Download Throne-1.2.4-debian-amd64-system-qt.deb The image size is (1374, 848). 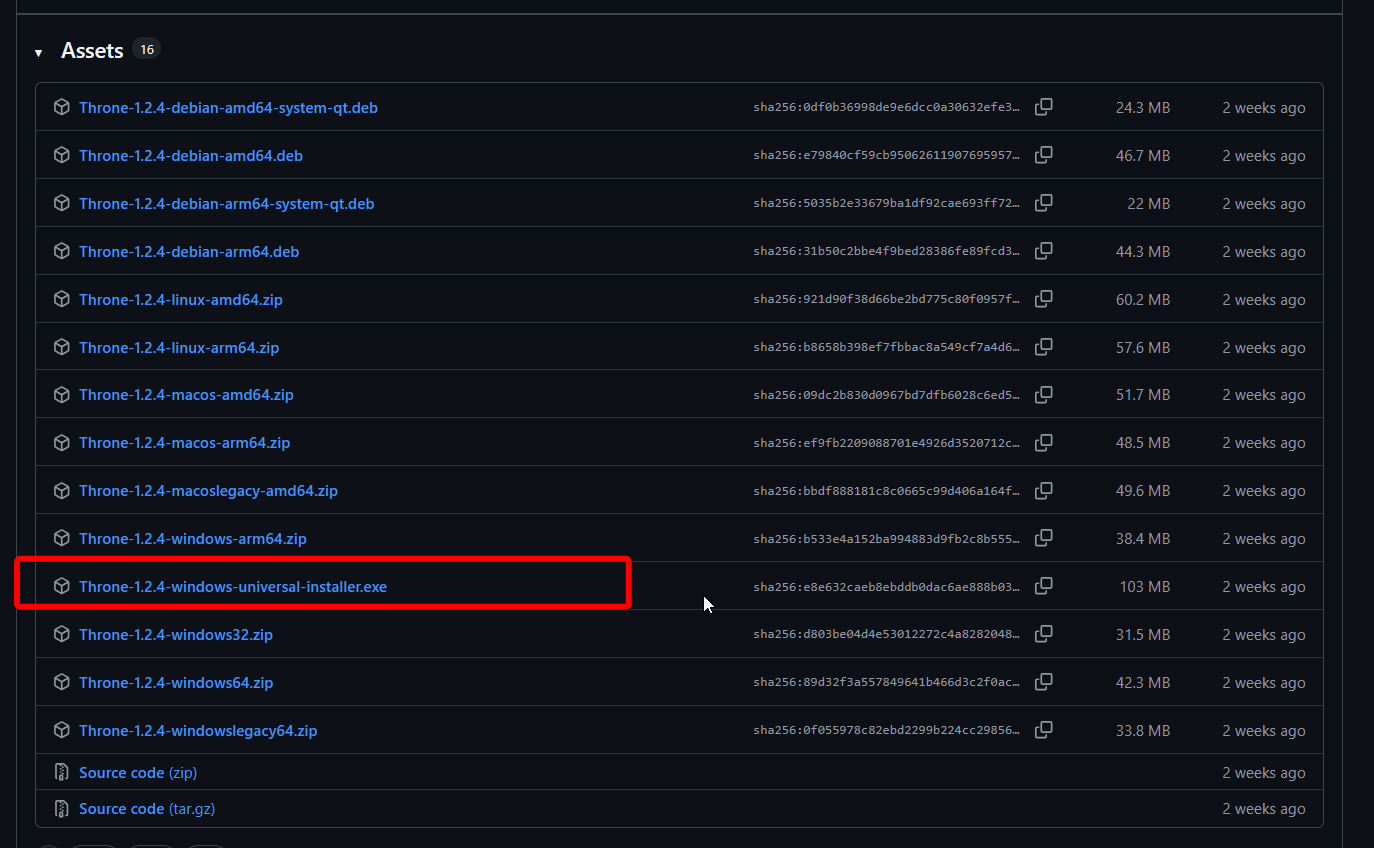[228, 107]
